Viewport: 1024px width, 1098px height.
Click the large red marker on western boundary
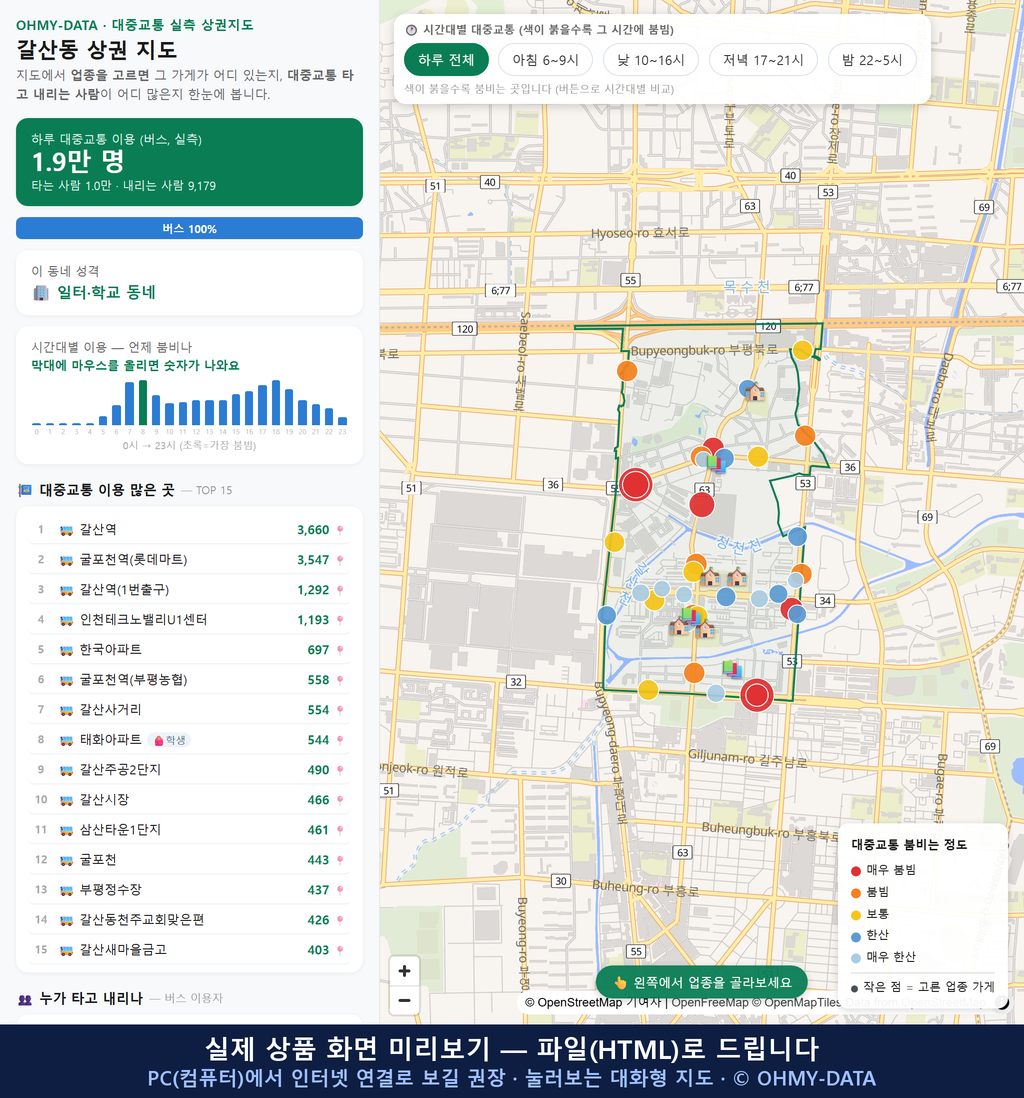[x=636, y=485]
